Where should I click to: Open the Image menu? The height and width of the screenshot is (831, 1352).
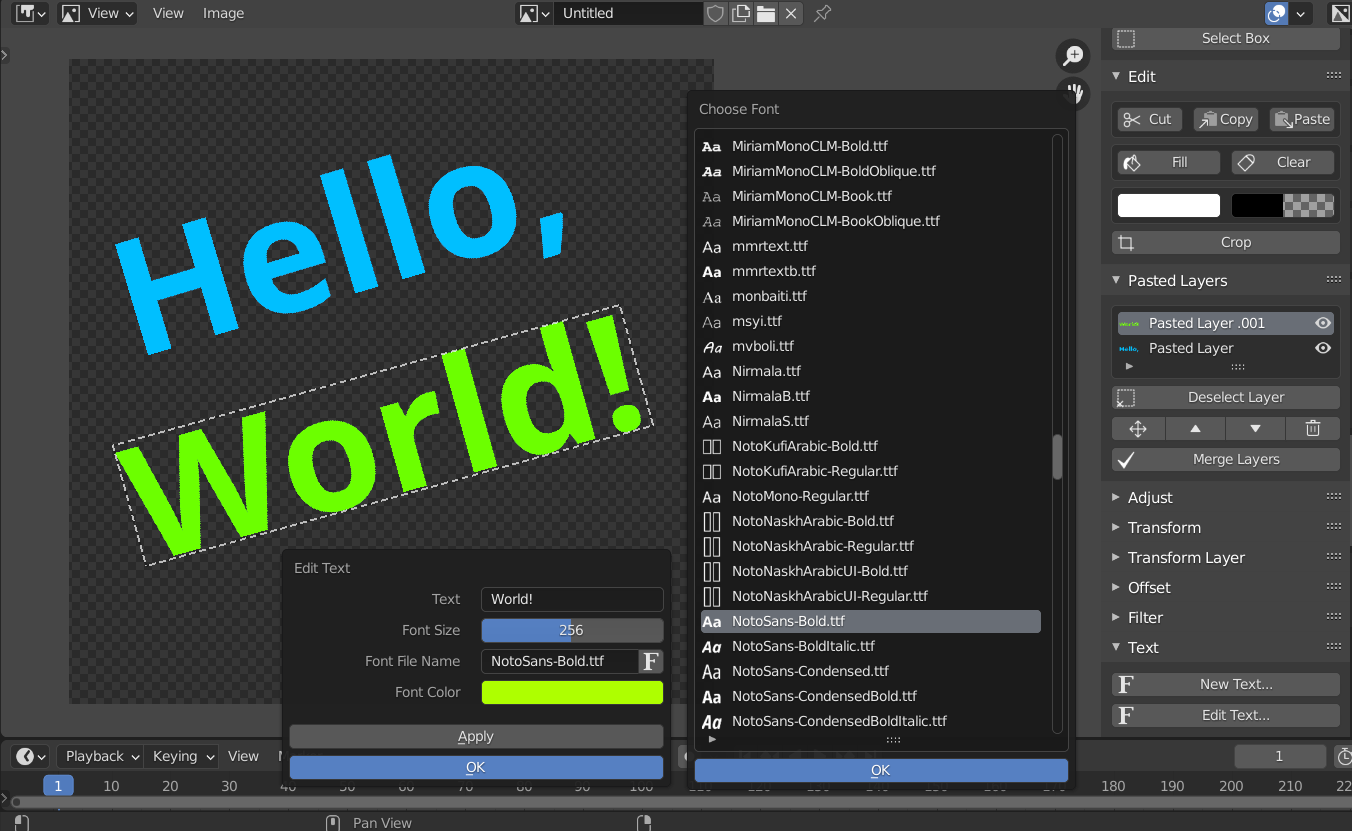click(223, 13)
